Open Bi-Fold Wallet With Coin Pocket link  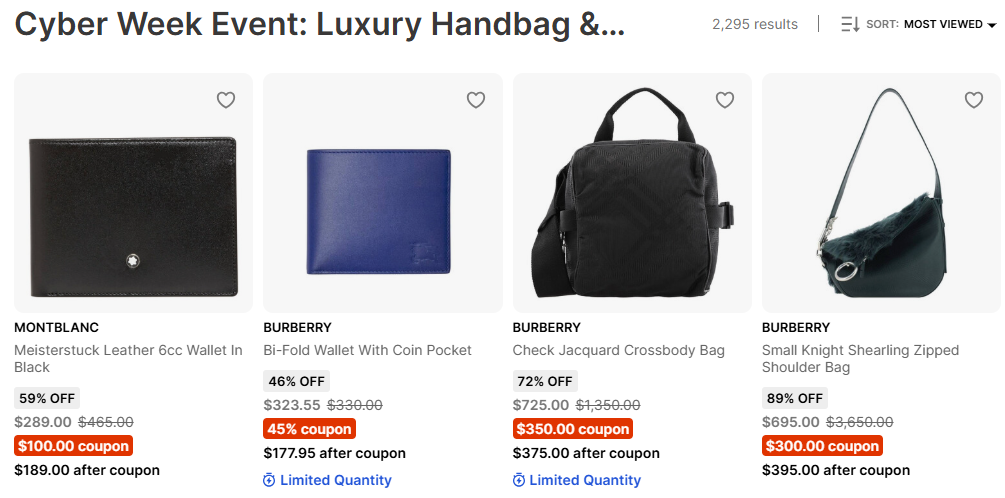pyautogui.click(x=367, y=350)
